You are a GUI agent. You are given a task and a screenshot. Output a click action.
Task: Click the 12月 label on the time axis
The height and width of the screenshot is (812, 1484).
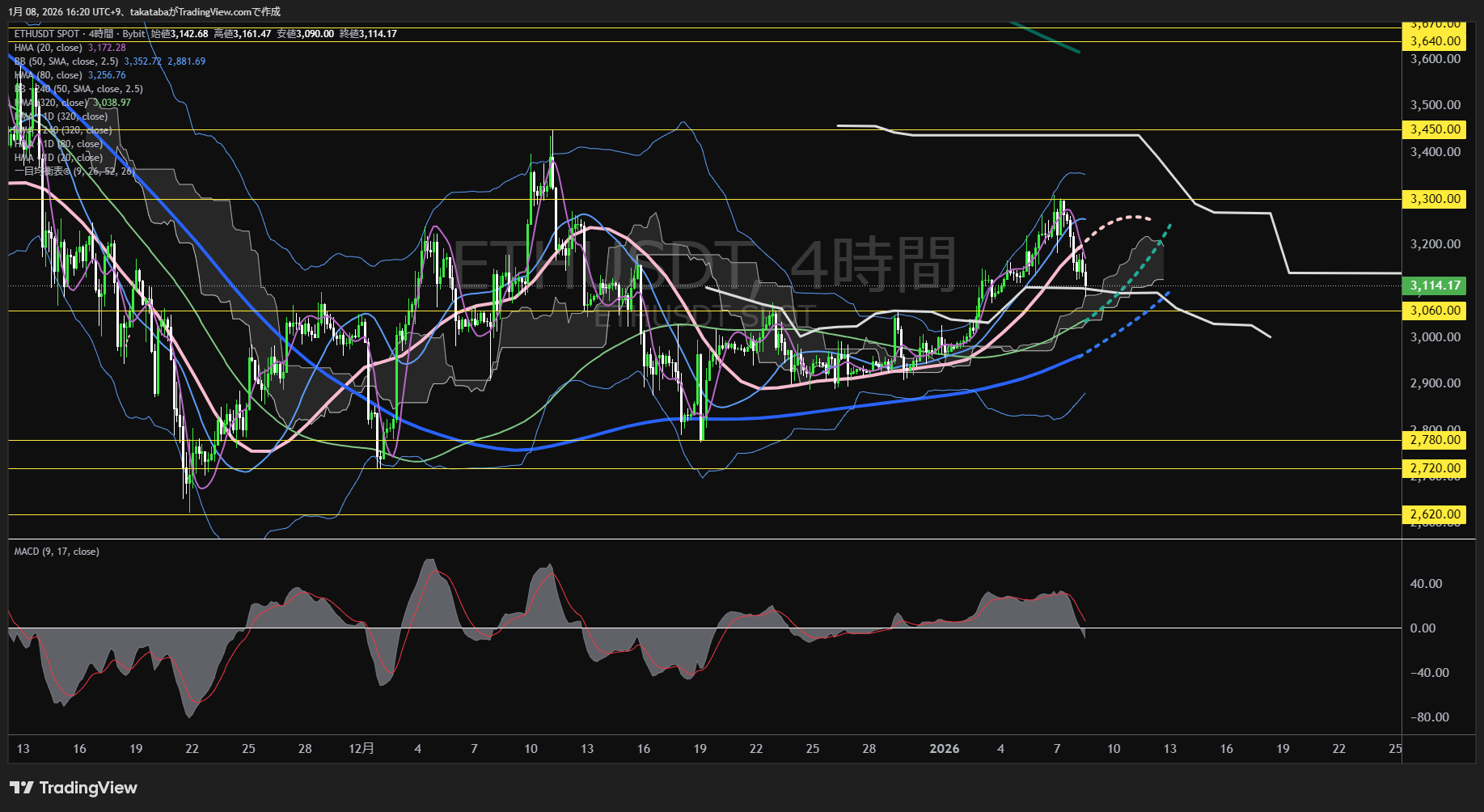361,749
